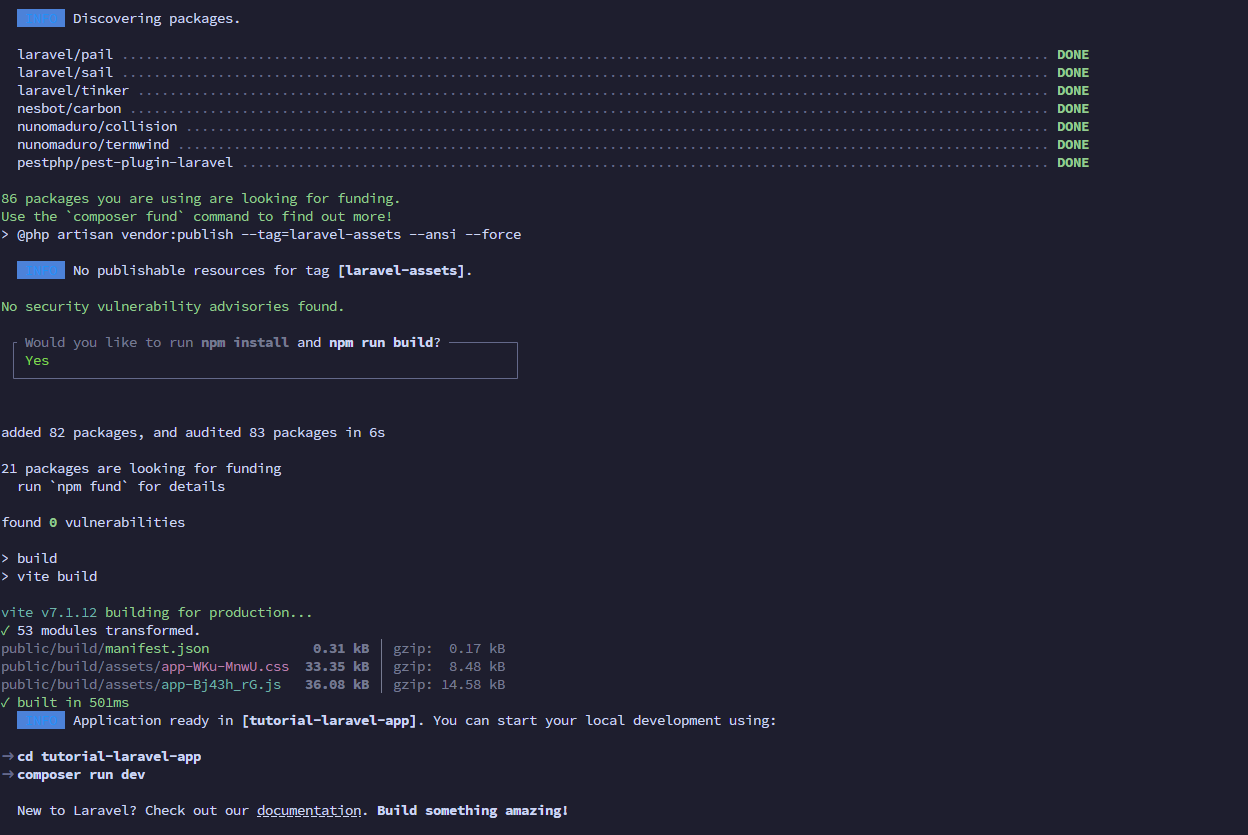Click the [tutorial-laravel-app] bracketed name
Viewport: 1248px width, 835px height.
(329, 721)
